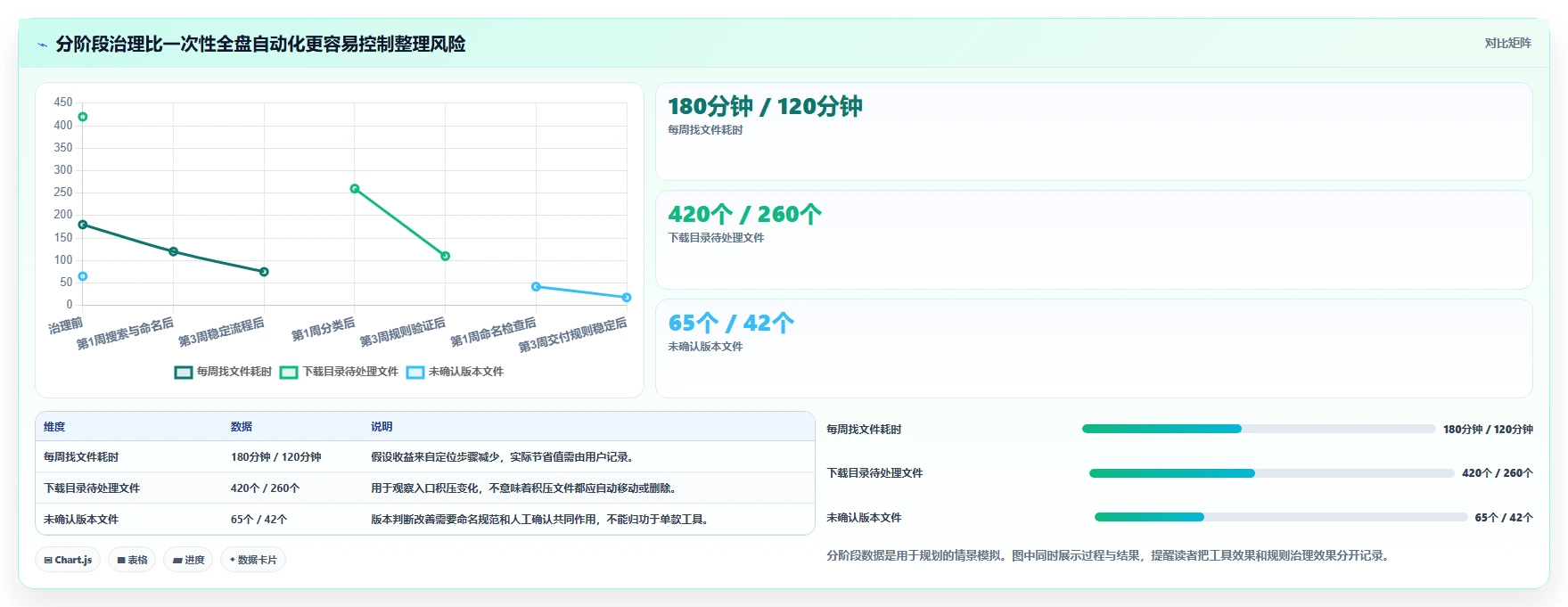
Task: Click caption 每周找文件耗时 under 180分钟 card
Action: click(x=705, y=130)
